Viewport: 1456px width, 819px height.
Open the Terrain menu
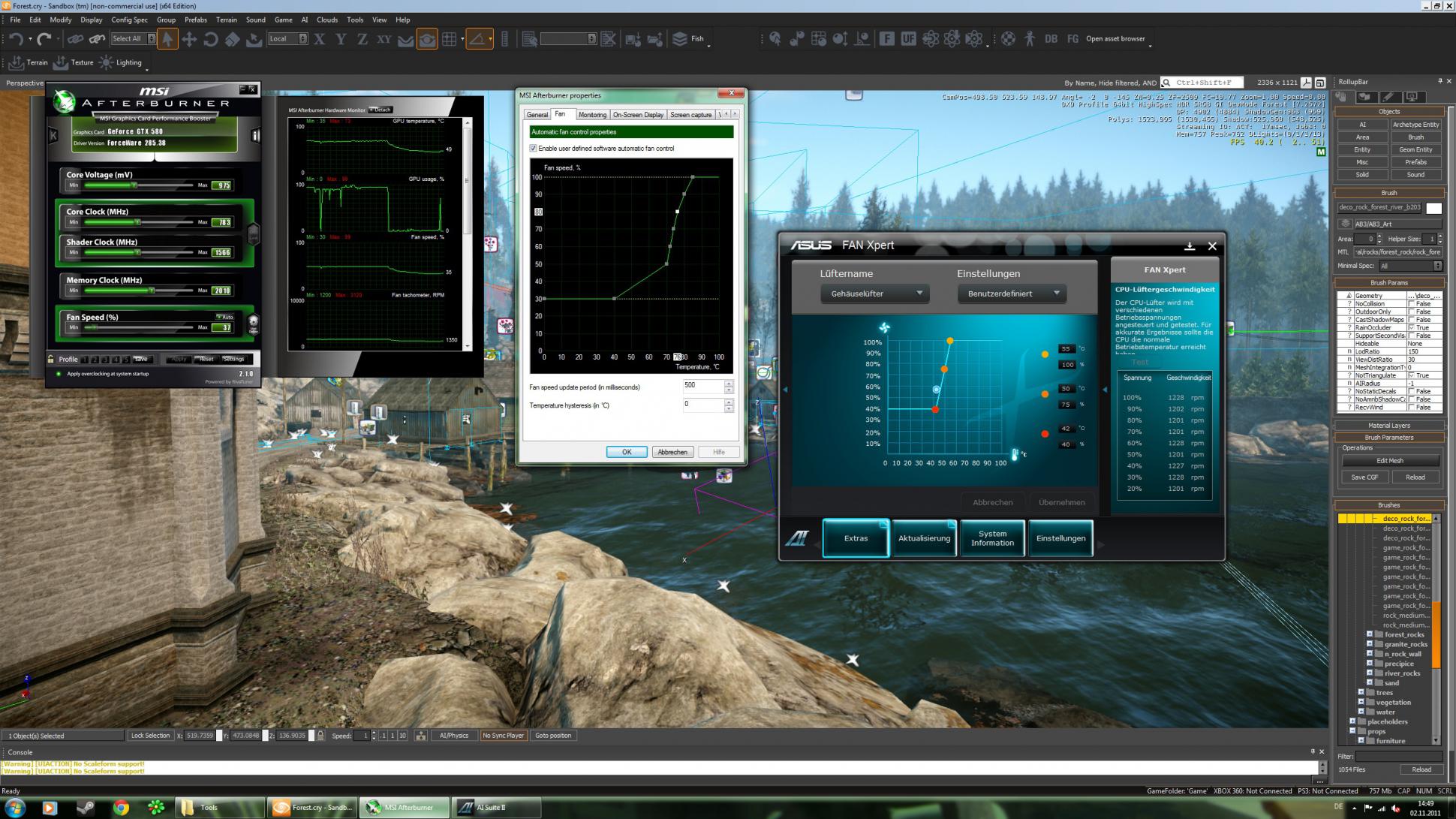click(226, 20)
